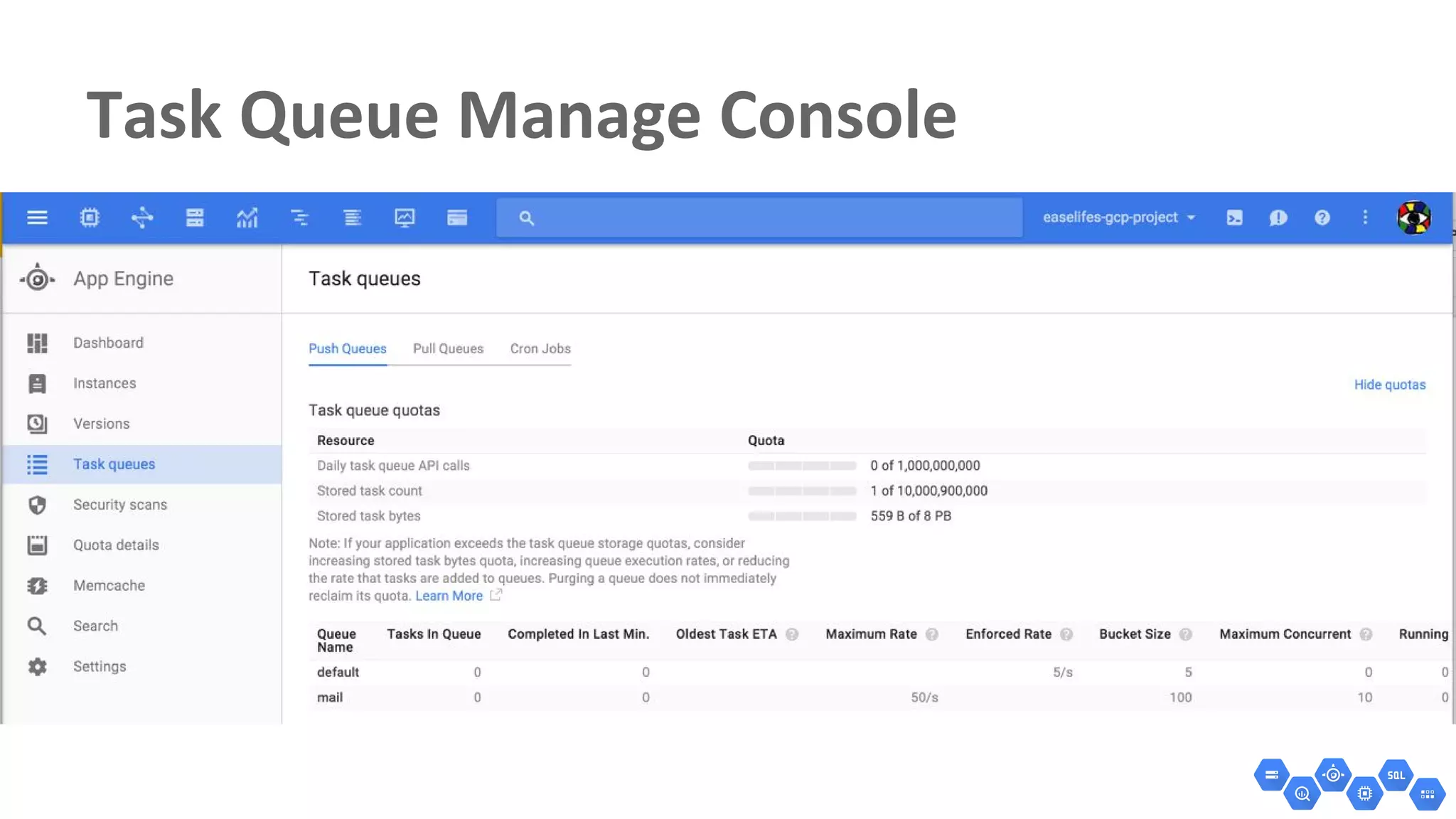Click the Hide quotas link
The height and width of the screenshot is (819, 1456).
click(x=1389, y=385)
